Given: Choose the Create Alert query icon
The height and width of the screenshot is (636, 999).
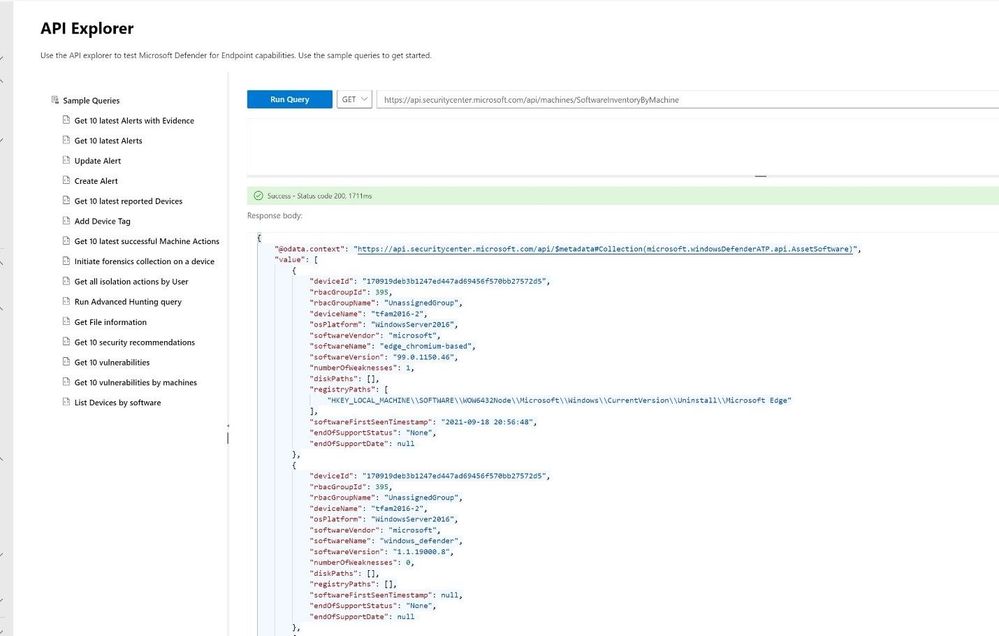Looking at the screenshot, I should click(x=66, y=180).
